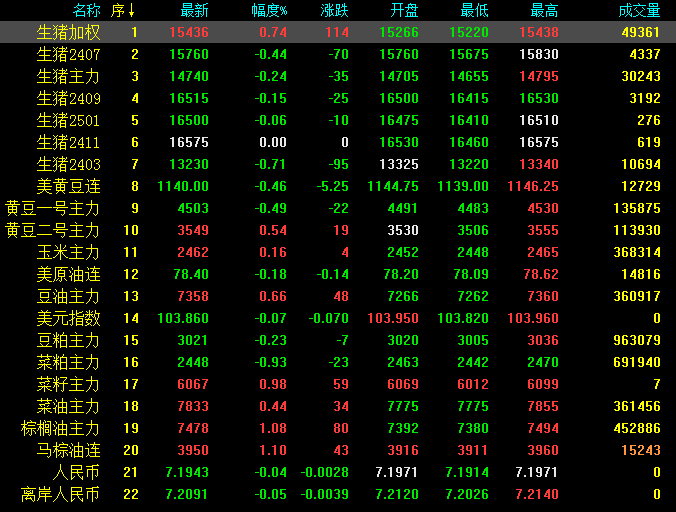Open the 生猪2501 contract
This screenshot has width=676, height=512.
pos(69,120)
